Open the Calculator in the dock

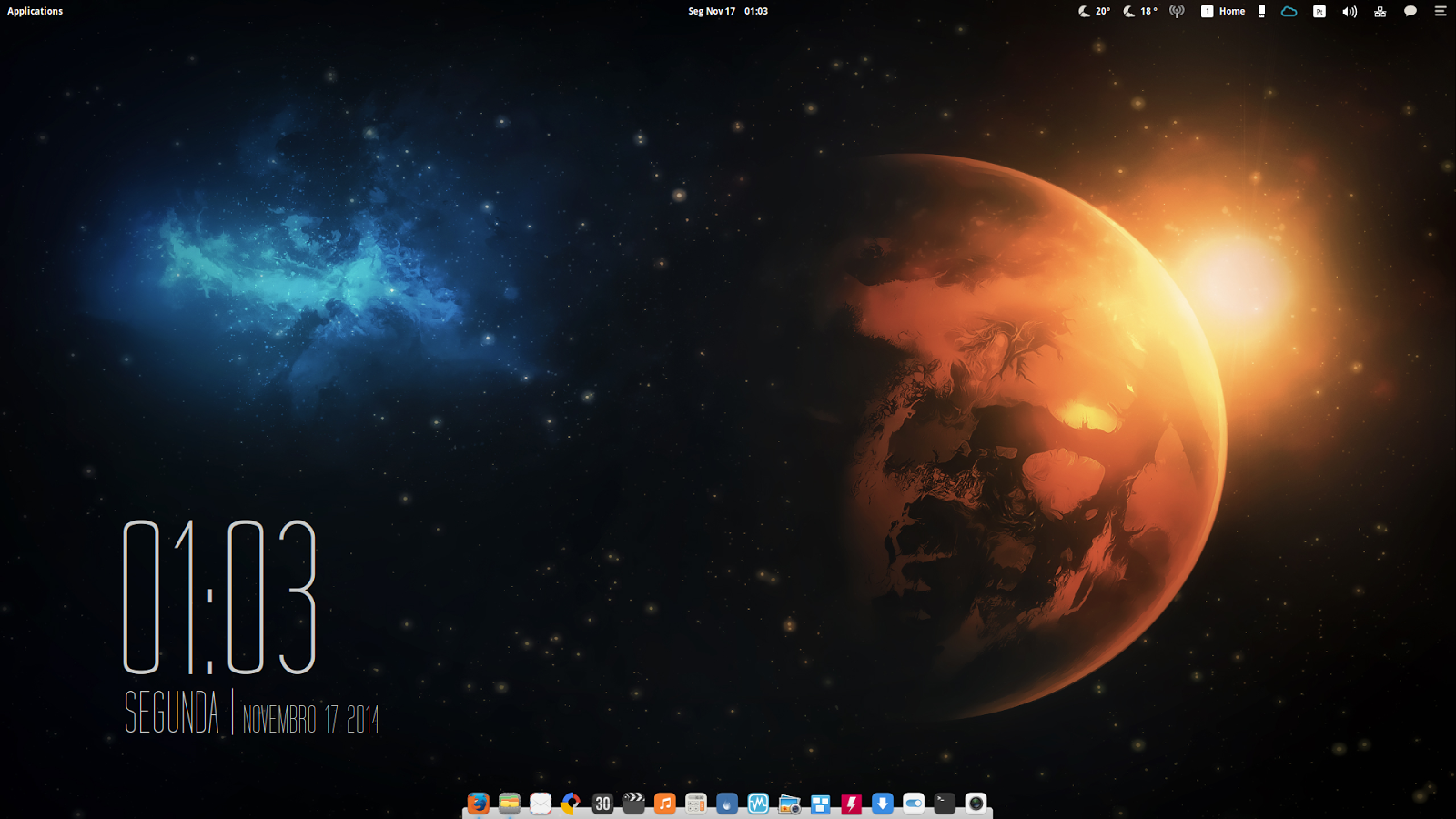click(x=697, y=804)
